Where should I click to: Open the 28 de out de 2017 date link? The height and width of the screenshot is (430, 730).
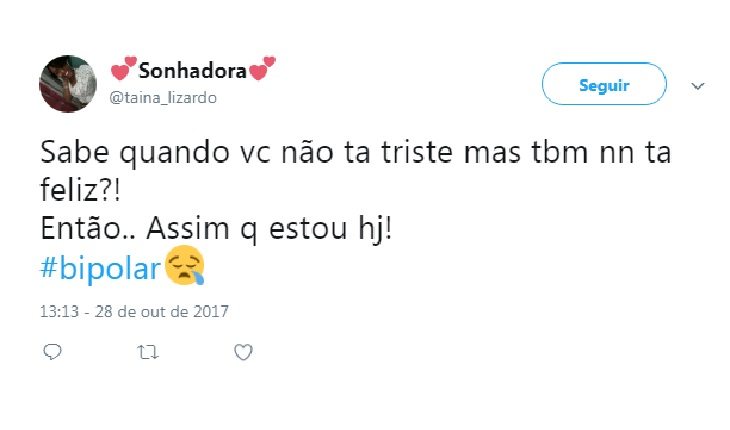[162, 311]
